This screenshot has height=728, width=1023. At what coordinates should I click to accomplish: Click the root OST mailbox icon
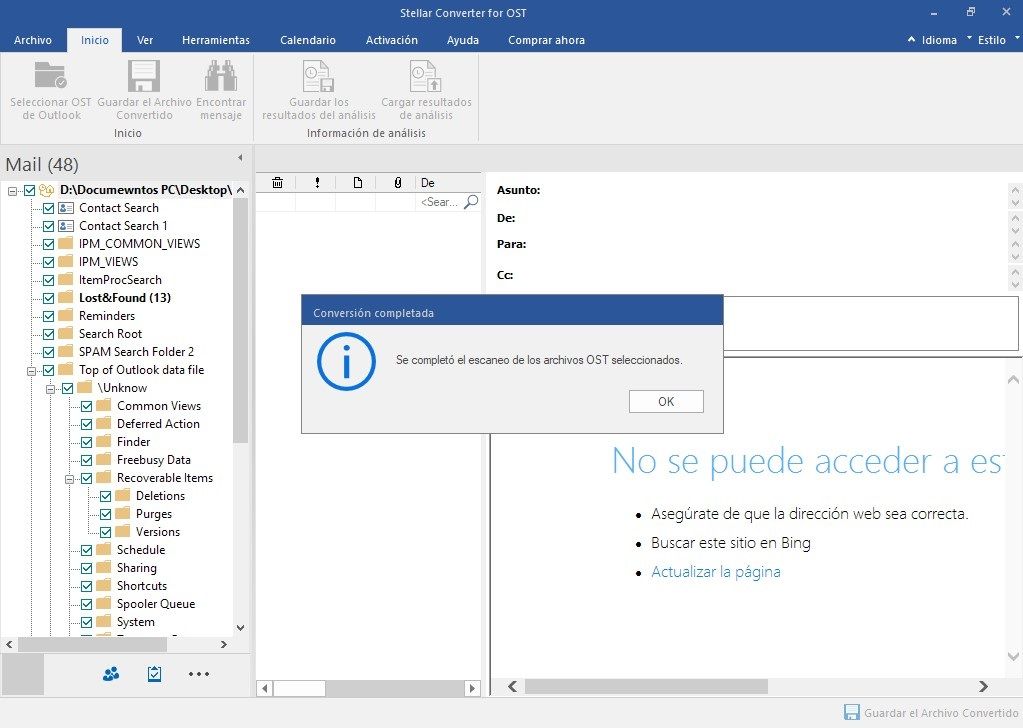point(46,190)
